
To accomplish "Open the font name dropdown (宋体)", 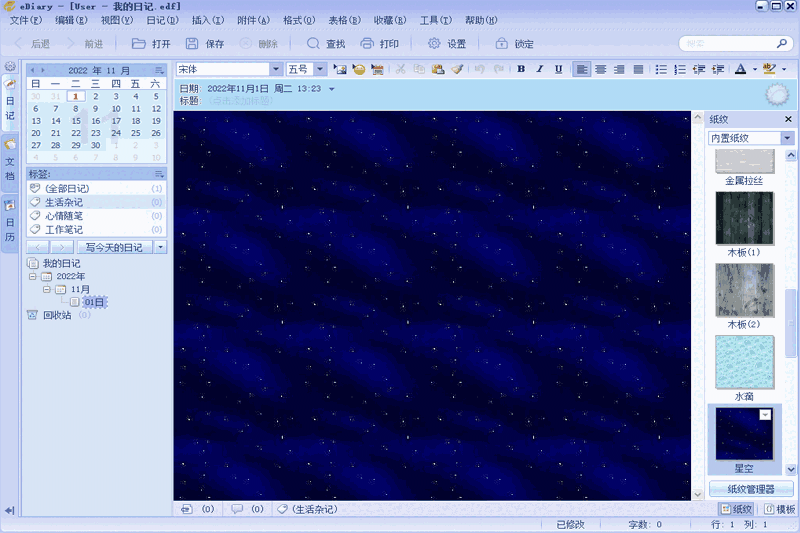I will pyautogui.click(x=276, y=69).
